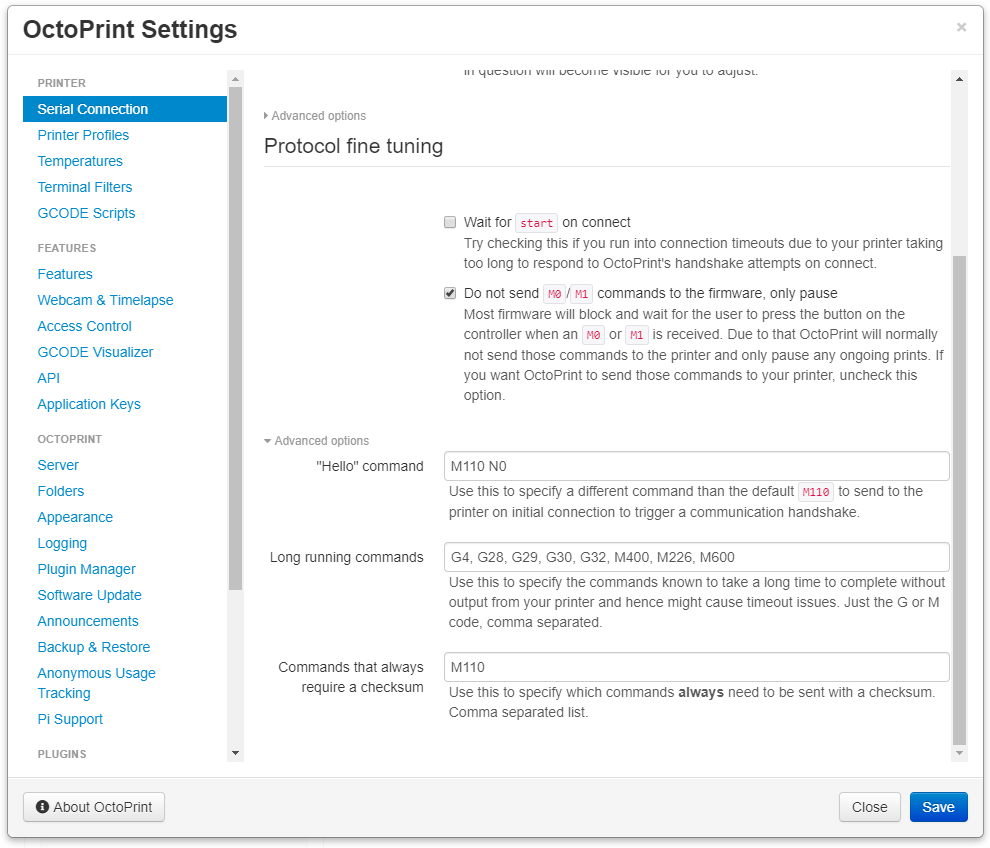990x848 pixels.
Task: Open Terminal Filters configuration
Action: tap(84, 186)
